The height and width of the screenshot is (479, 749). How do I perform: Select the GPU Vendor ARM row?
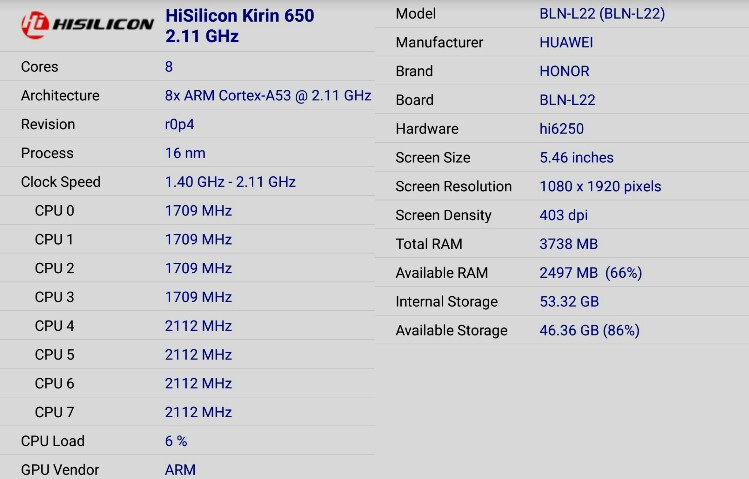(x=187, y=468)
